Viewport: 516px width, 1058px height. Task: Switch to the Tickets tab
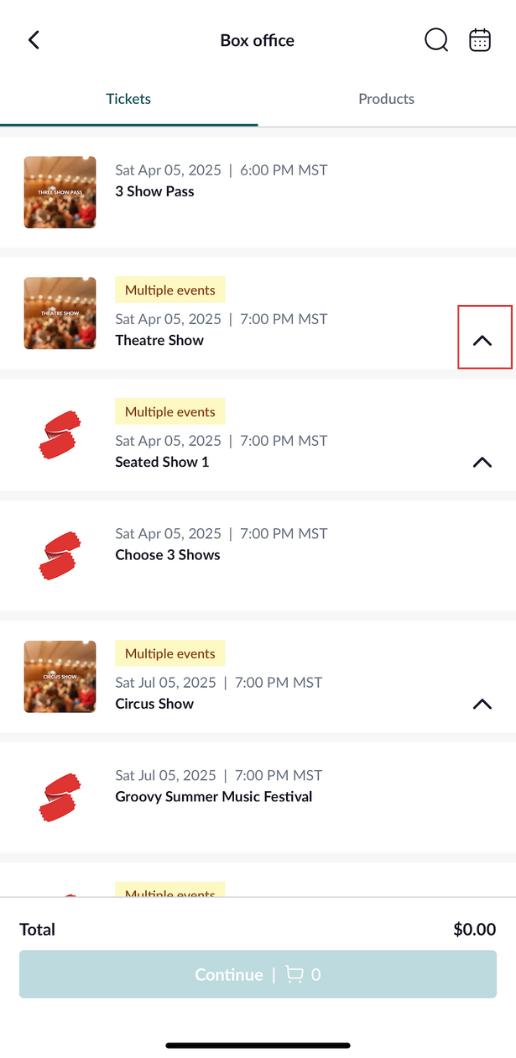(129, 99)
